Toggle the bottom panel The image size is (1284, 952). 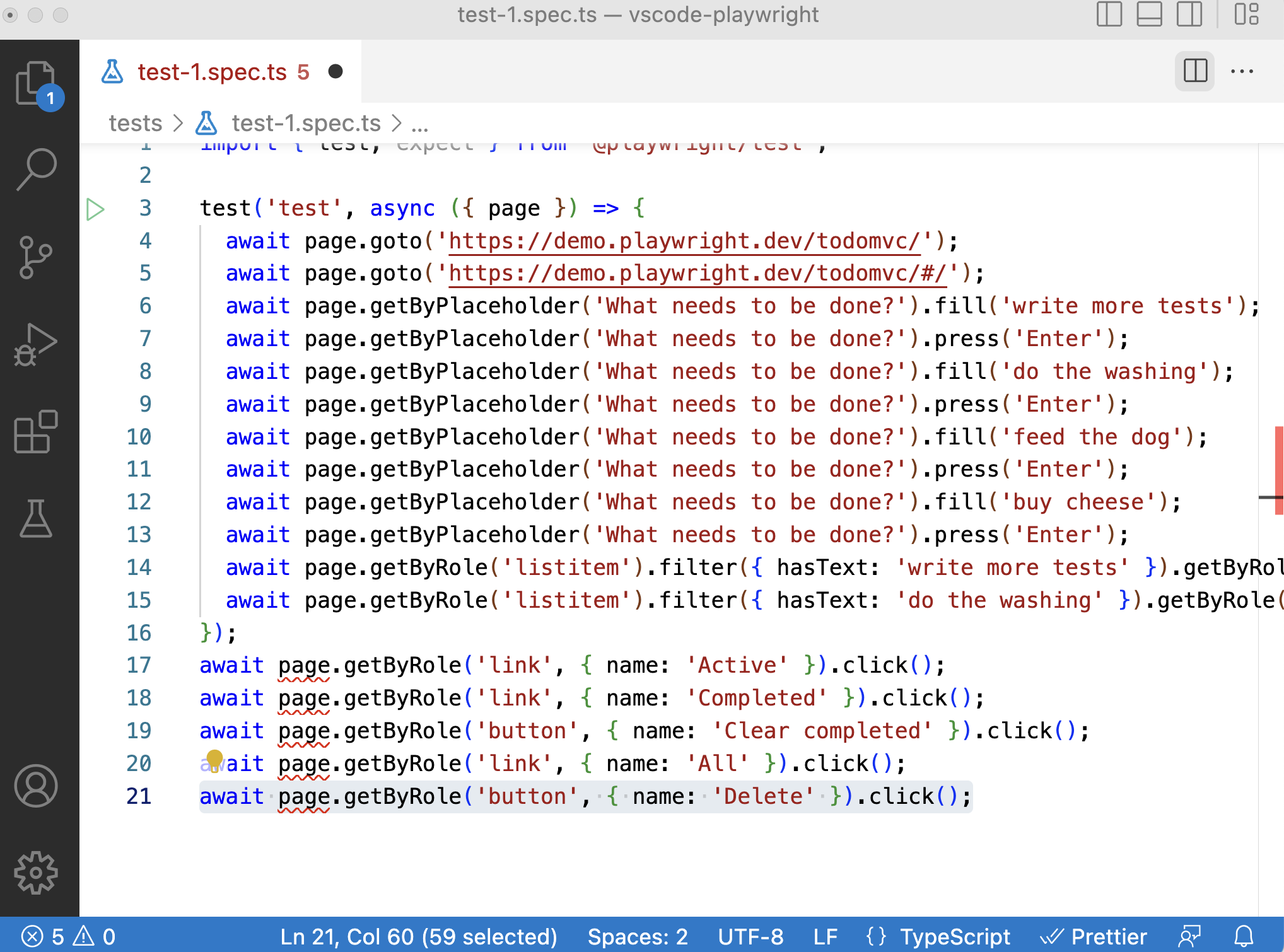1150,14
